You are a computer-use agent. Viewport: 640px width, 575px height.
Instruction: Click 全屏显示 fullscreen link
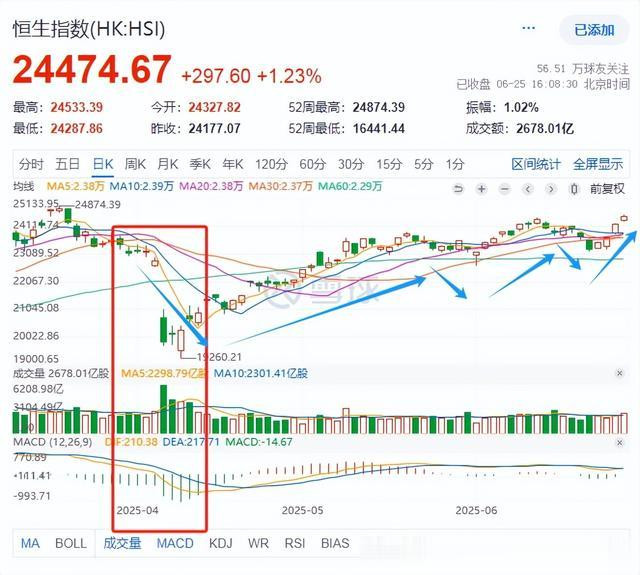coord(598,164)
